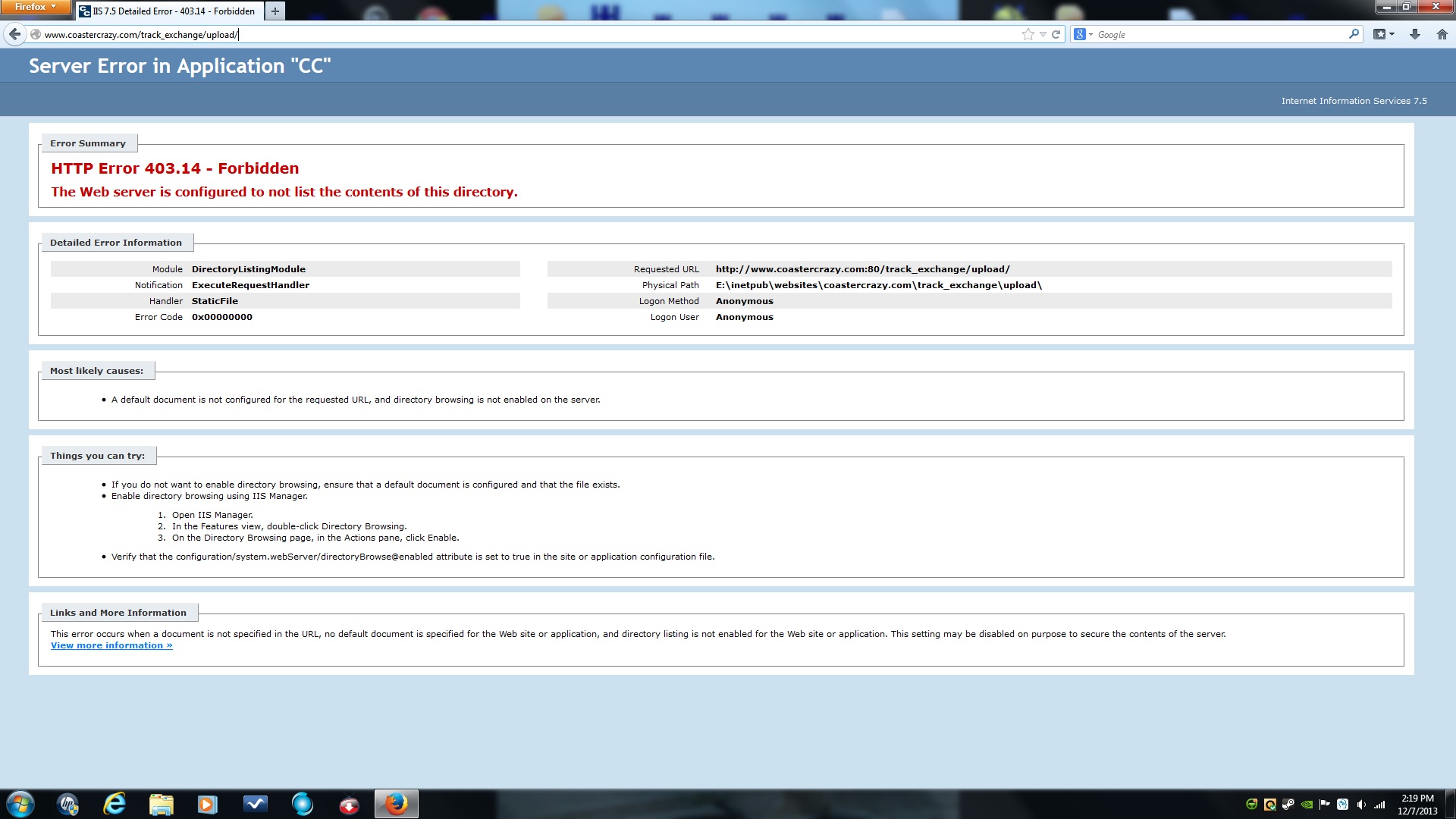Click the URL address bar
Image resolution: width=1456 pixels, height=819 pixels.
click(531, 34)
